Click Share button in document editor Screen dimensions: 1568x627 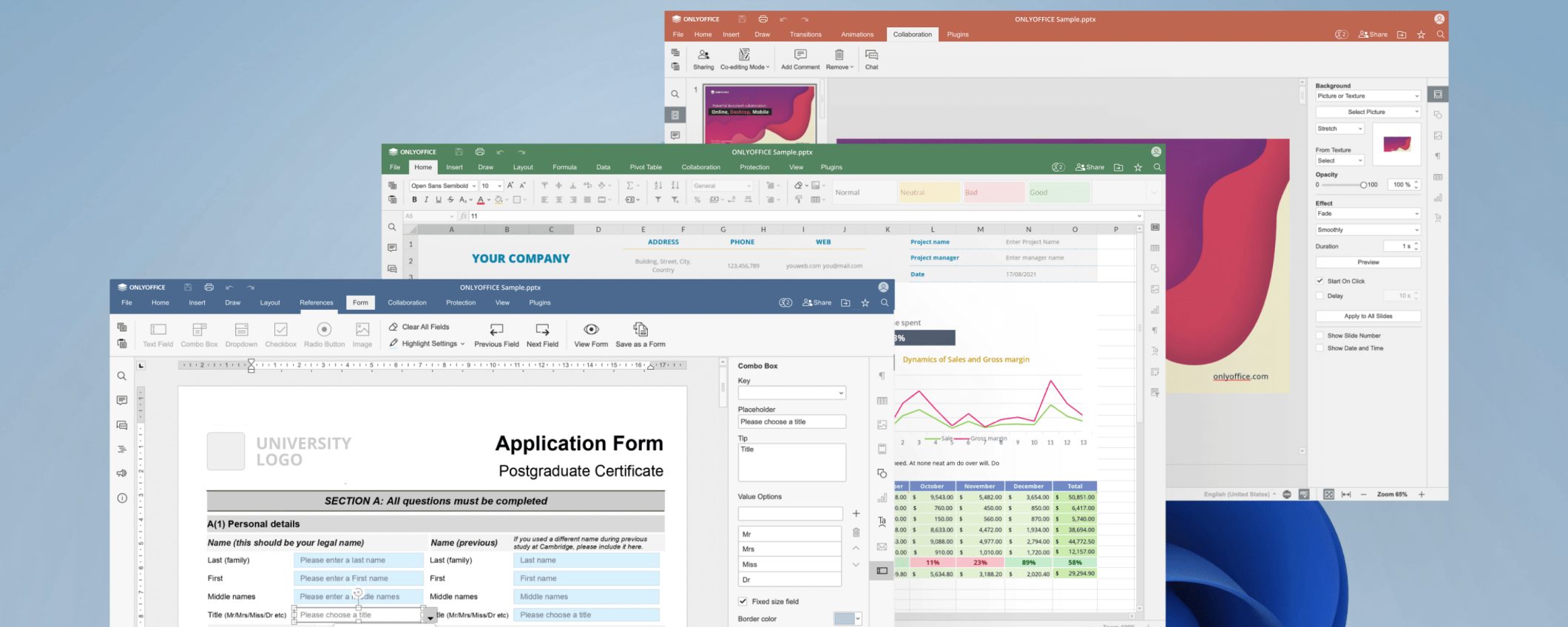click(x=817, y=302)
